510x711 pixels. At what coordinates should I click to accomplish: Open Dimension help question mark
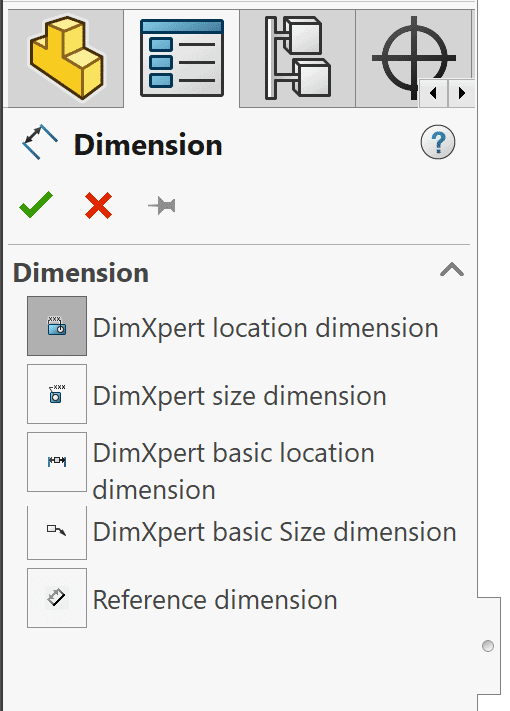[x=437, y=142]
